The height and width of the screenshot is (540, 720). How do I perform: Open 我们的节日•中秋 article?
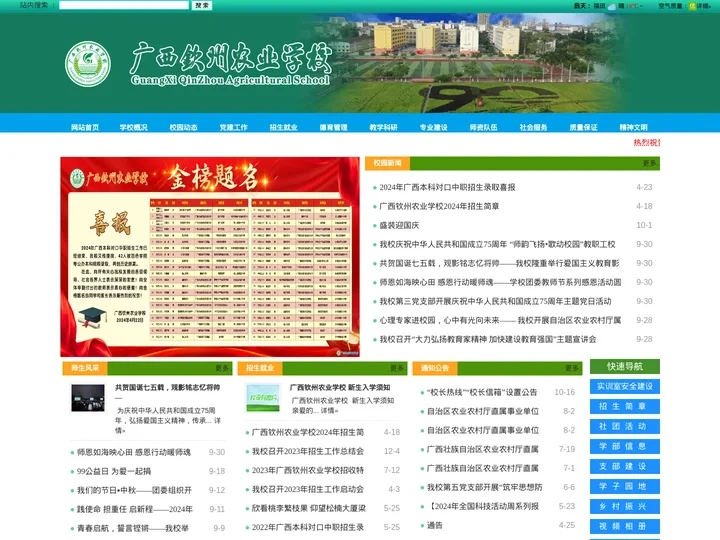click(134, 490)
